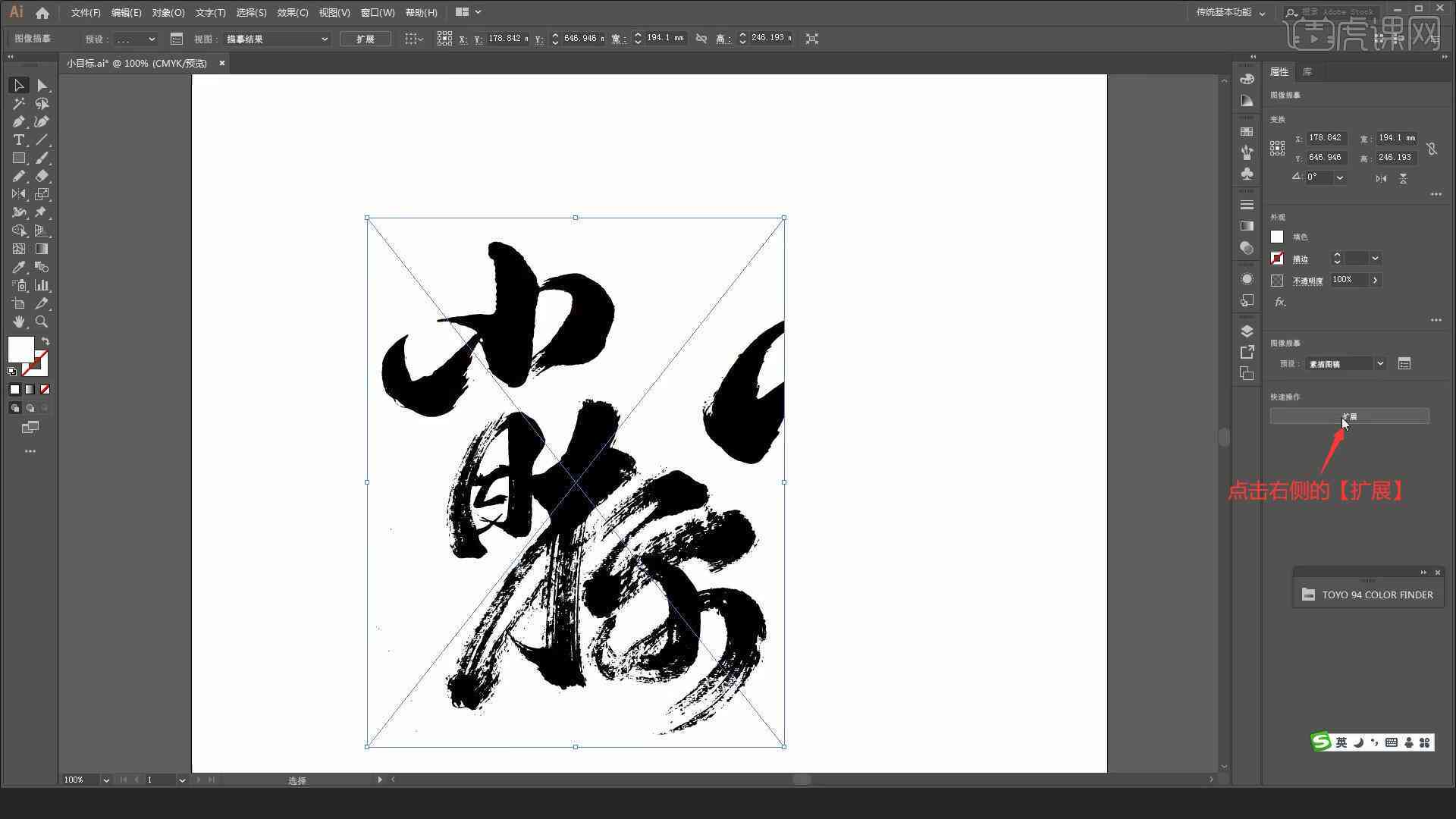Open the 文件 menu
1456x819 pixels.
tap(83, 12)
